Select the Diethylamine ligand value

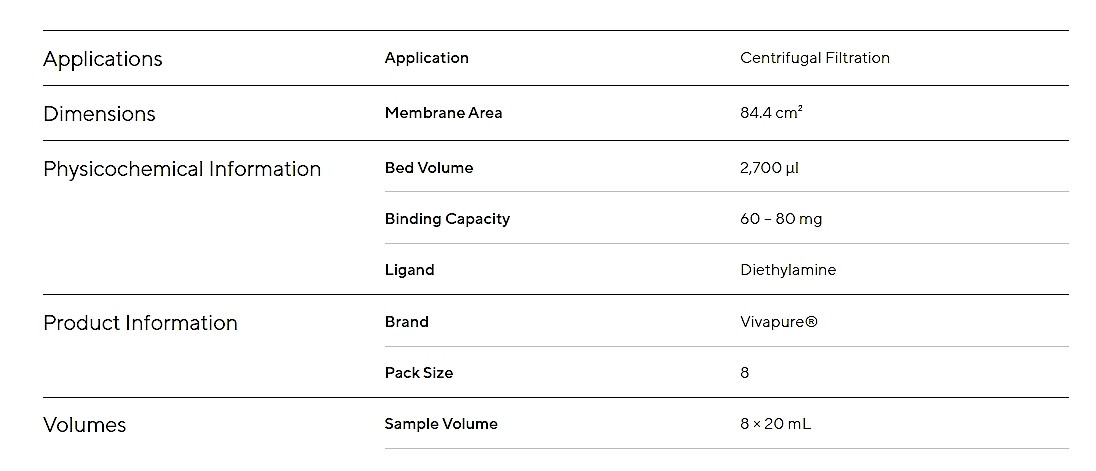click(x=788, y=270)
